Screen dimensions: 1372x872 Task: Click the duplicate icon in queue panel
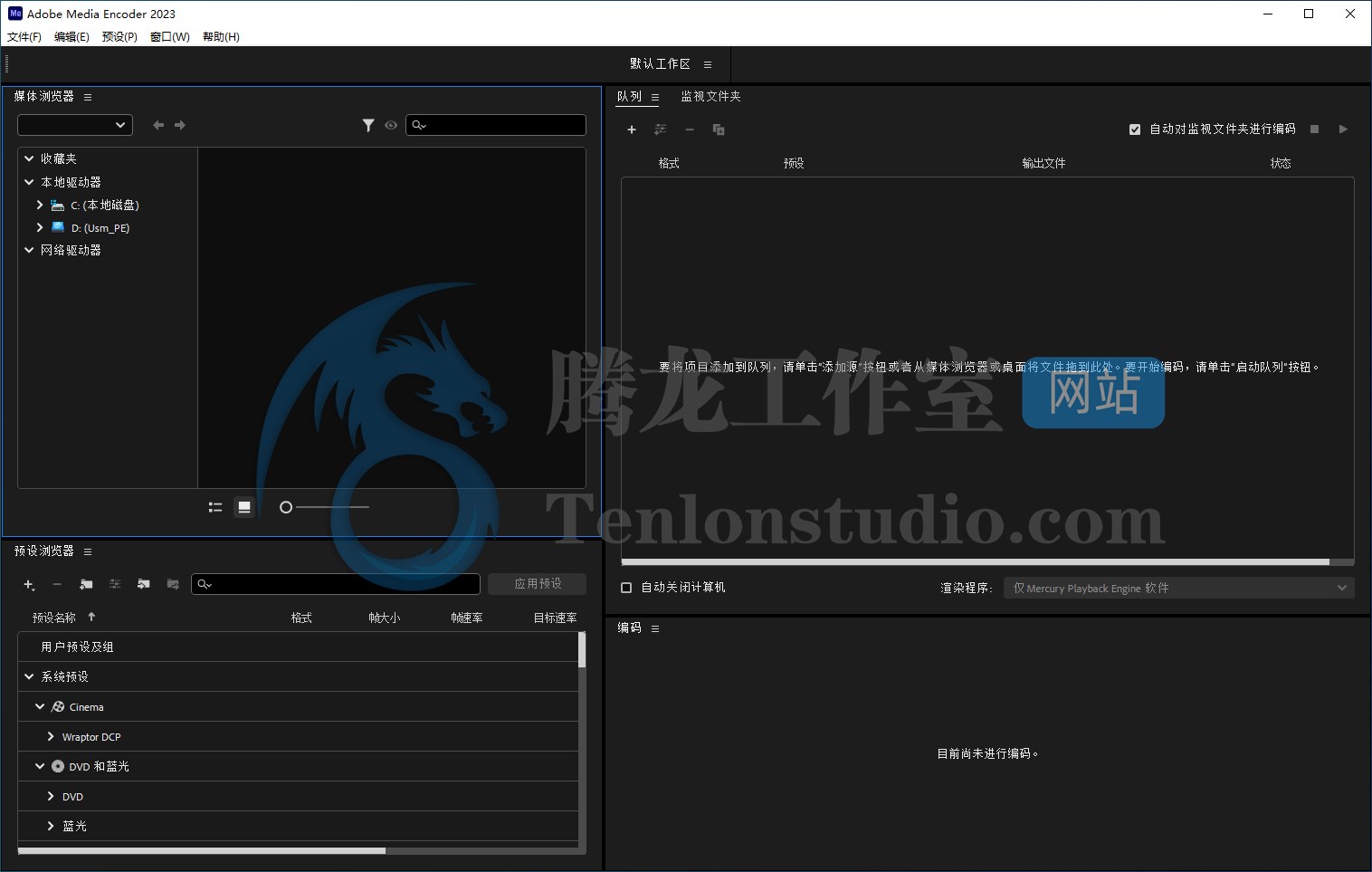[x=719, y=129]
